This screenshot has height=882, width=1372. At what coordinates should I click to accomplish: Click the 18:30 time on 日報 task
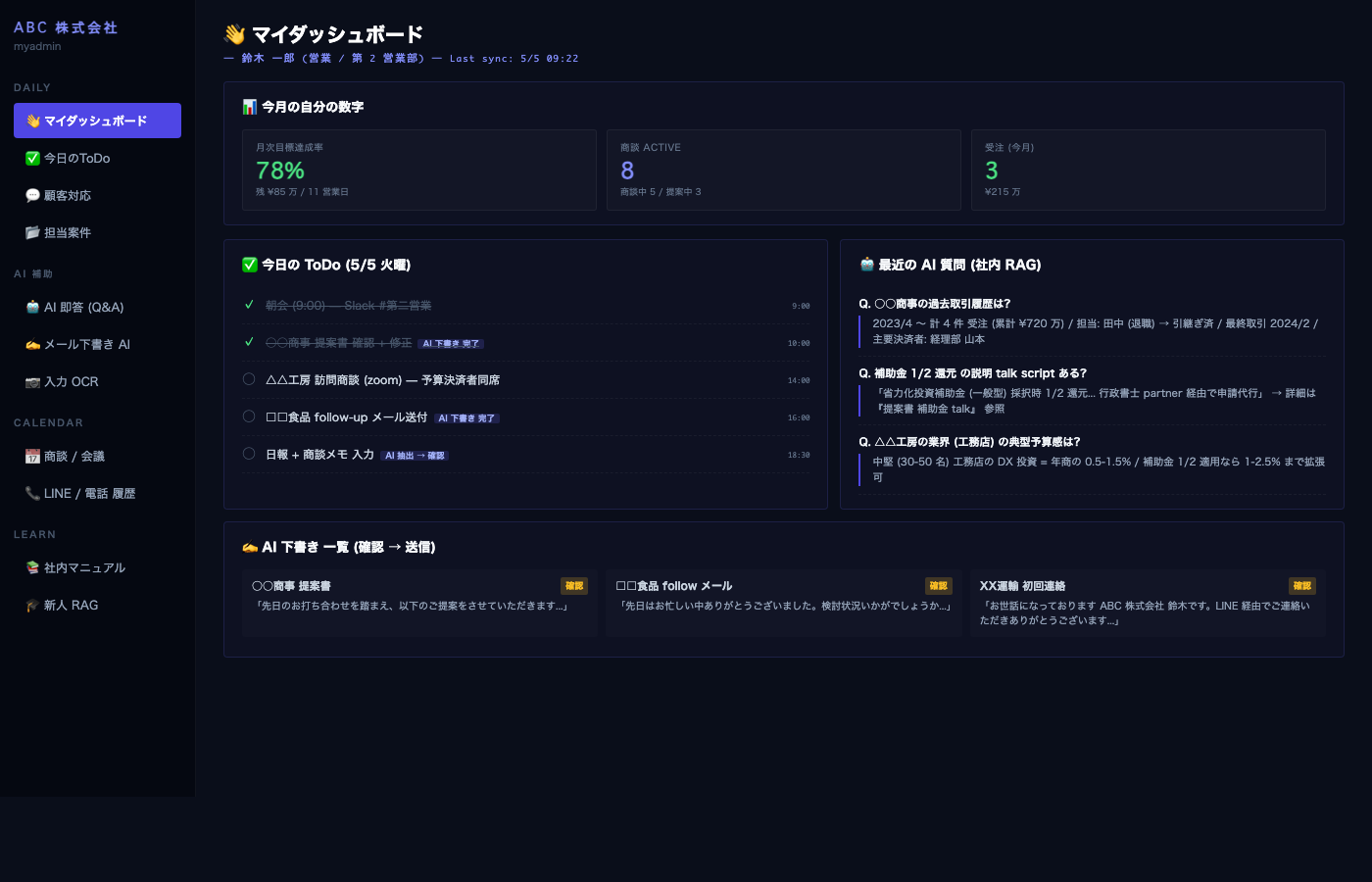pyautogui.click(x=799, y=455)
